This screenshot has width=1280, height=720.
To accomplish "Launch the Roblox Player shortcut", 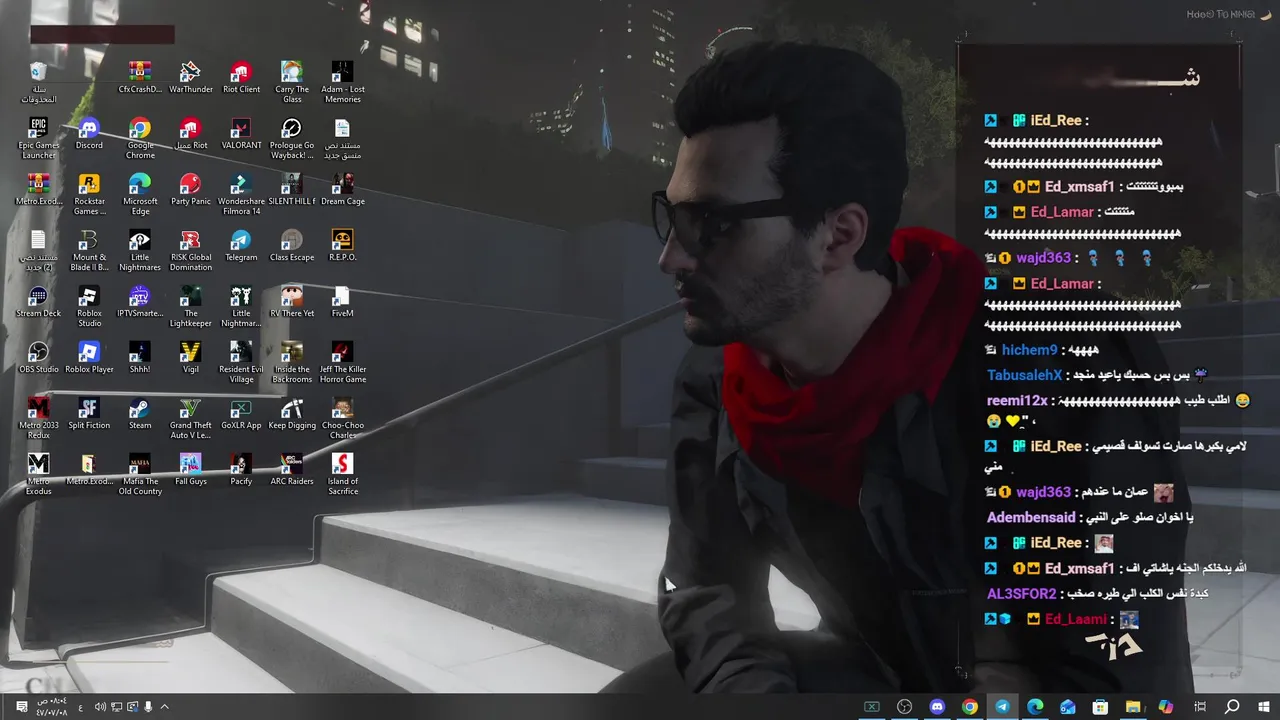I will (x=89, y=358).
